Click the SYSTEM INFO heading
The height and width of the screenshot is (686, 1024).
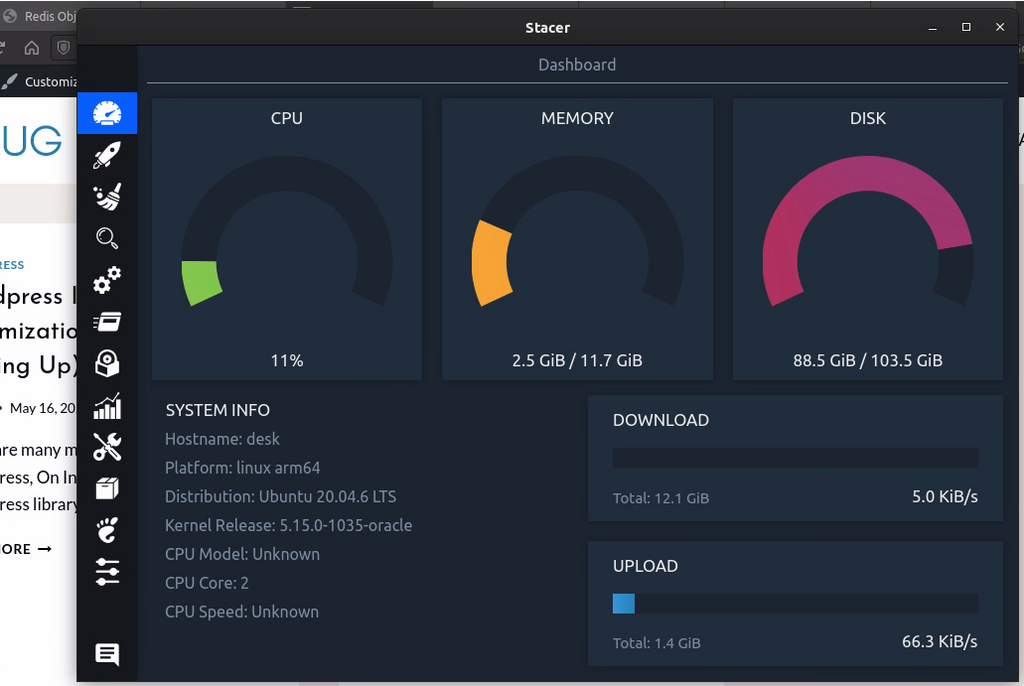pyautogui.click(x=217, y=410)
